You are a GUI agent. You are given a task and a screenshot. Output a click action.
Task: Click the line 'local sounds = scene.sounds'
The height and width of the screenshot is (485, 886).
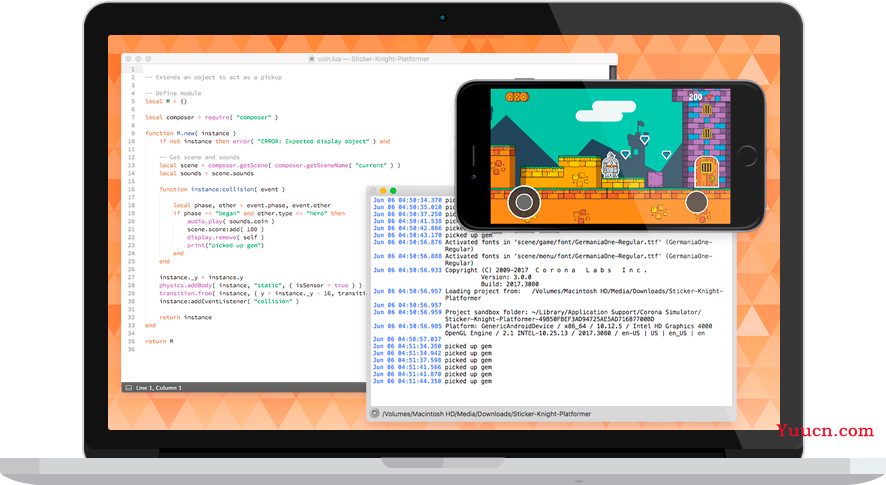click(x=206, y=174)
